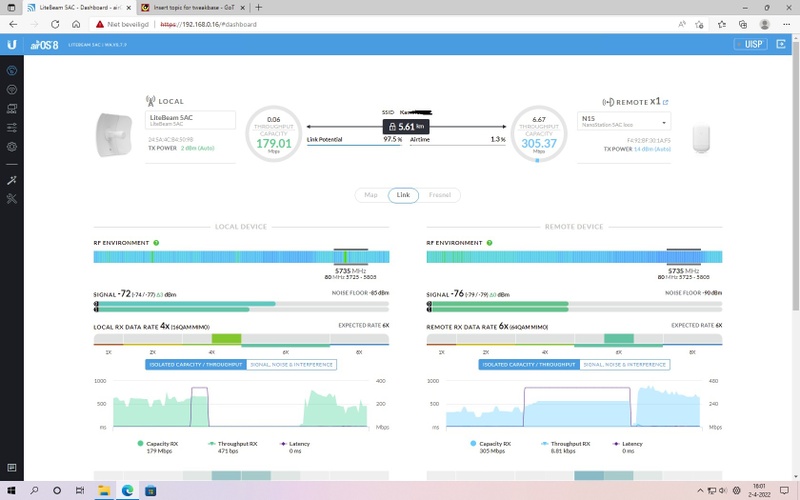Open the Windows Start menu
The image size is (800, 500).
click(x=11, y=490)
